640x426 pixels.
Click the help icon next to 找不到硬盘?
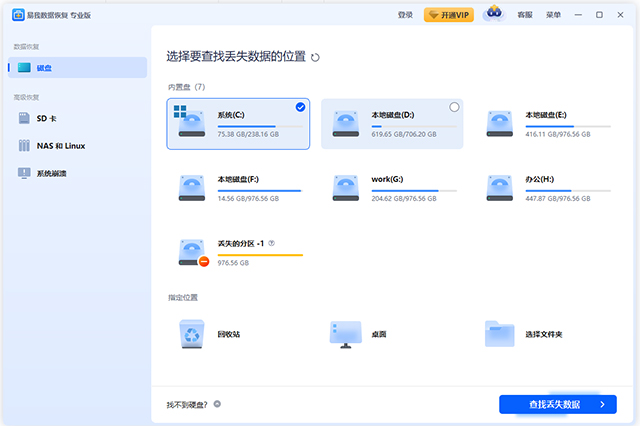[x=217, y=404]
